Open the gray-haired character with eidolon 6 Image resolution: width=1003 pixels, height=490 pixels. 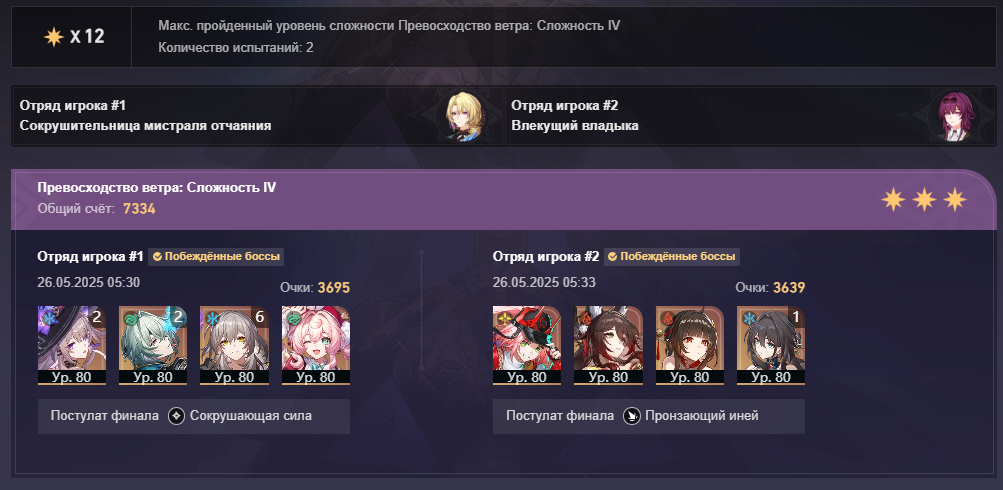tap(234, 345)
